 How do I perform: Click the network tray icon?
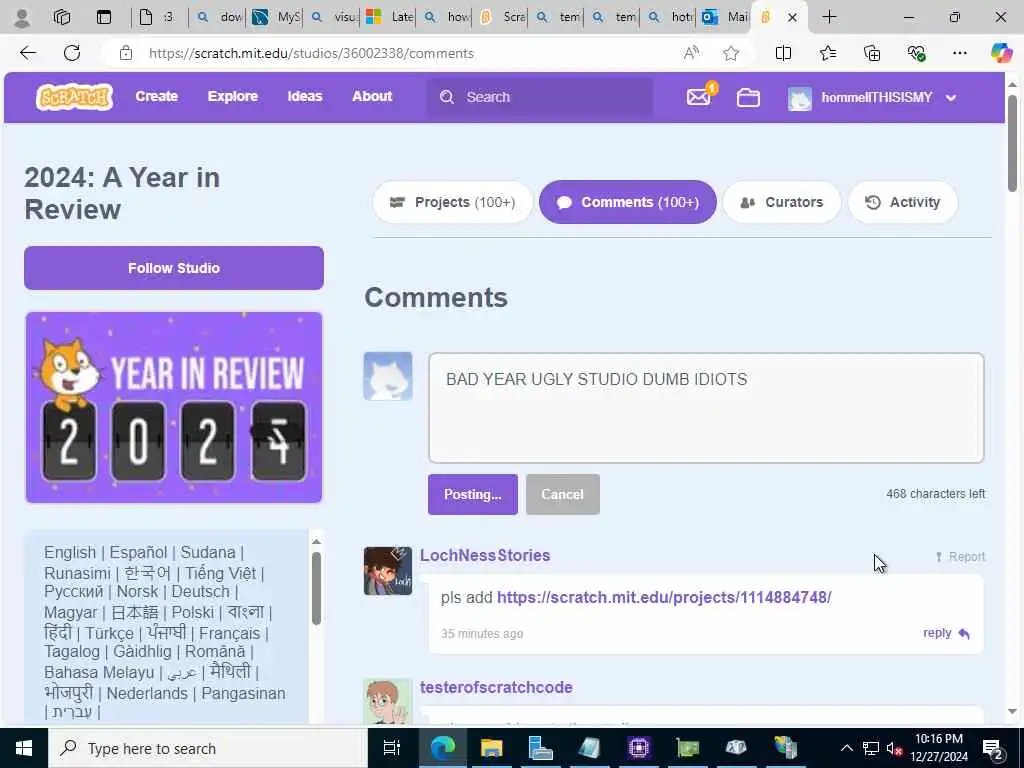871,748
